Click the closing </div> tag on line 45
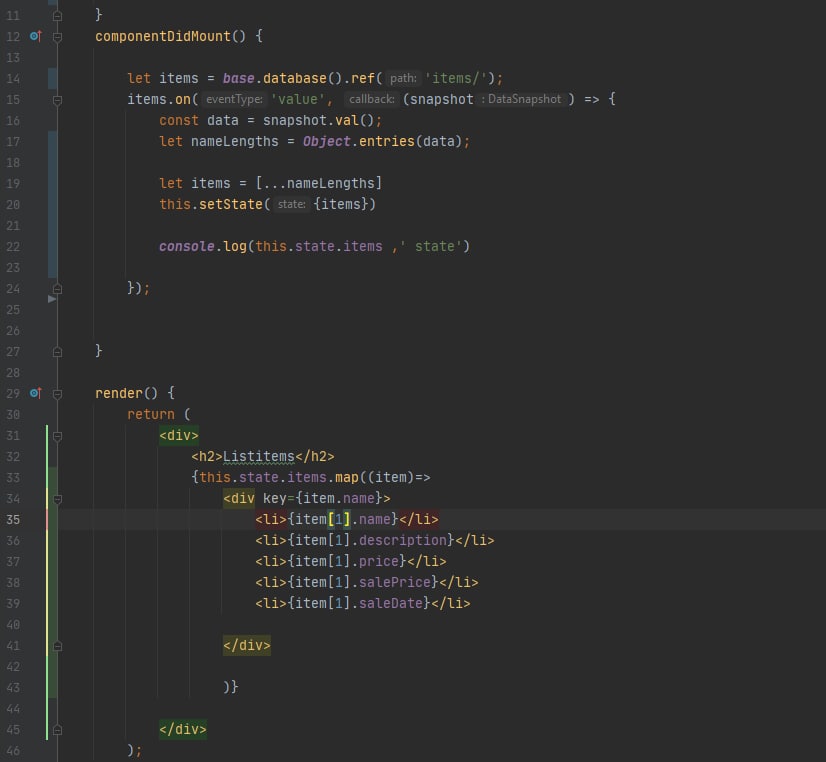The width and height of the screenshot is (826, 762). 183,730
